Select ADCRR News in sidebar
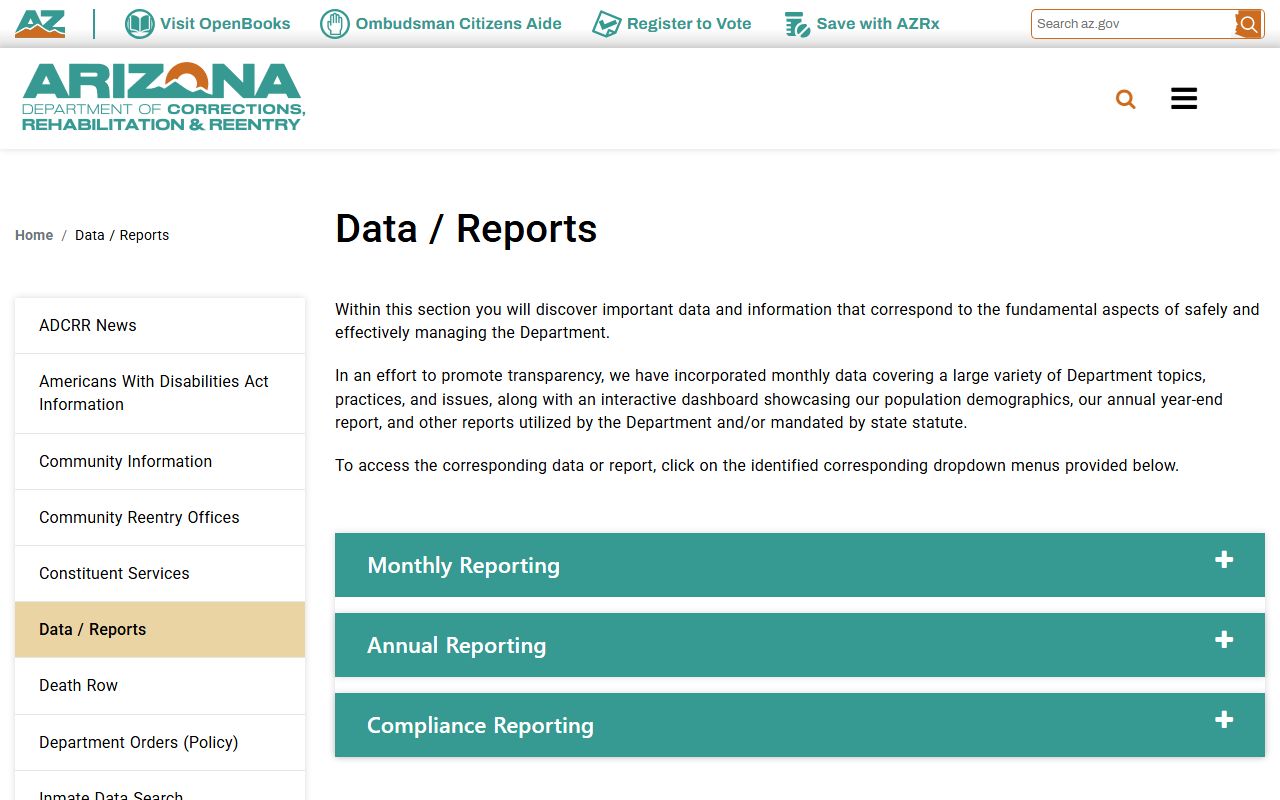The image size is (1280, 800). [160, 325]
